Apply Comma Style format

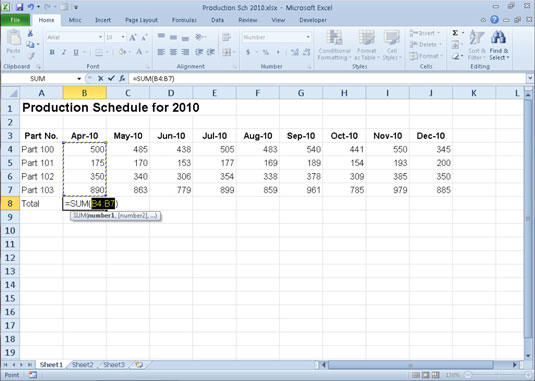click(x=278, y=52)
